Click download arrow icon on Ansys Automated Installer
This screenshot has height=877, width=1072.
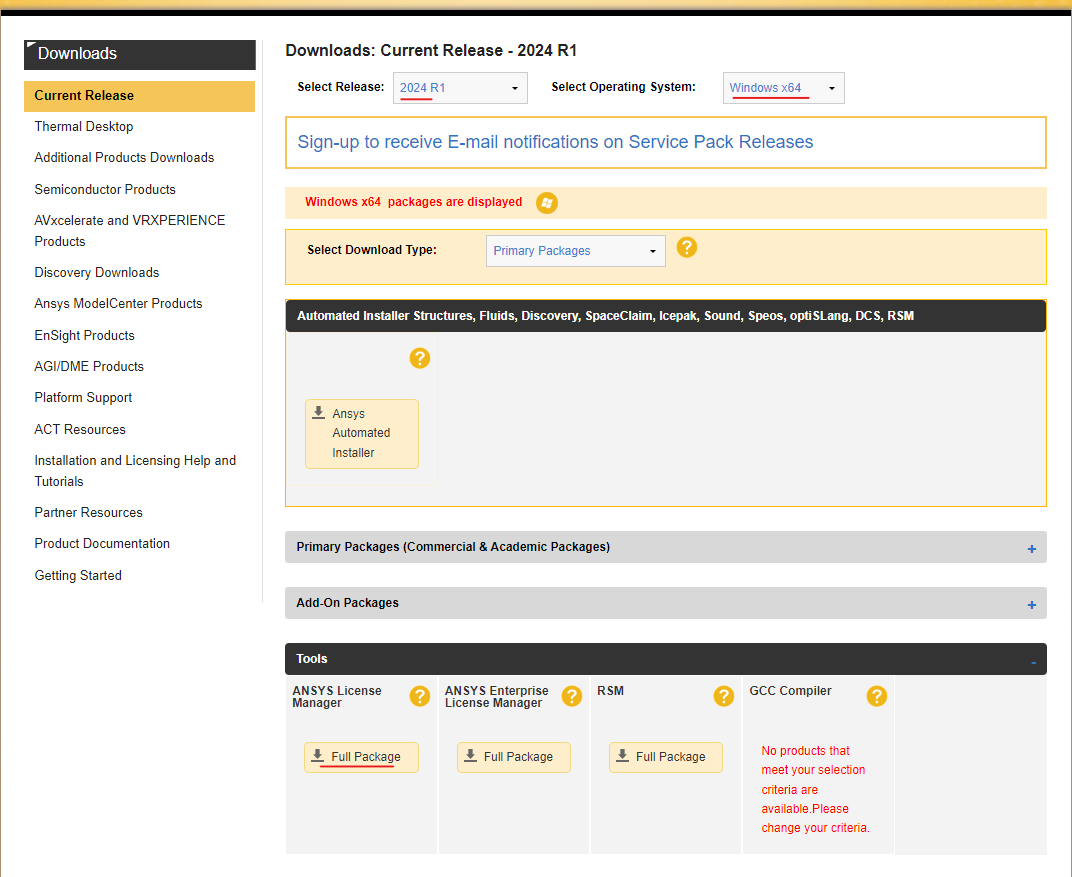319,413
